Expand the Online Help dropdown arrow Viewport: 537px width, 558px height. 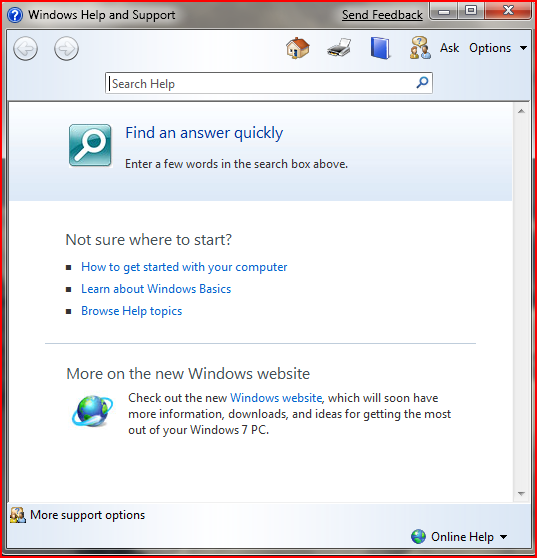click(x=504, y=537)
